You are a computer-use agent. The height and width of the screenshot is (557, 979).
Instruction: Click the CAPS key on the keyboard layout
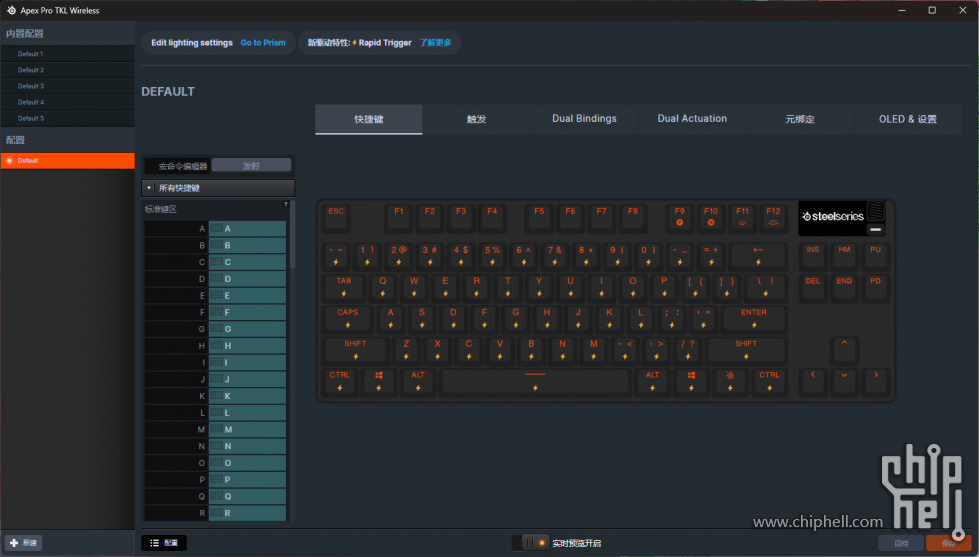[348, 318]
